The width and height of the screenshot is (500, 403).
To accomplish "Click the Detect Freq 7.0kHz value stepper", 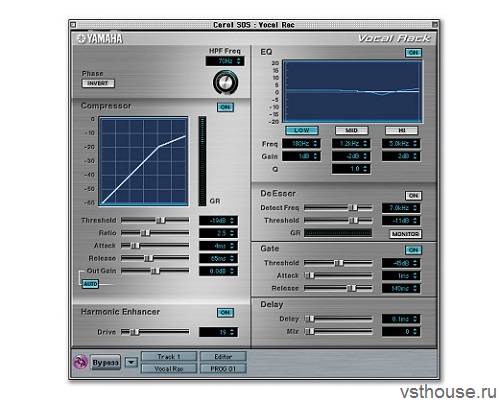I will pos(401,208).
